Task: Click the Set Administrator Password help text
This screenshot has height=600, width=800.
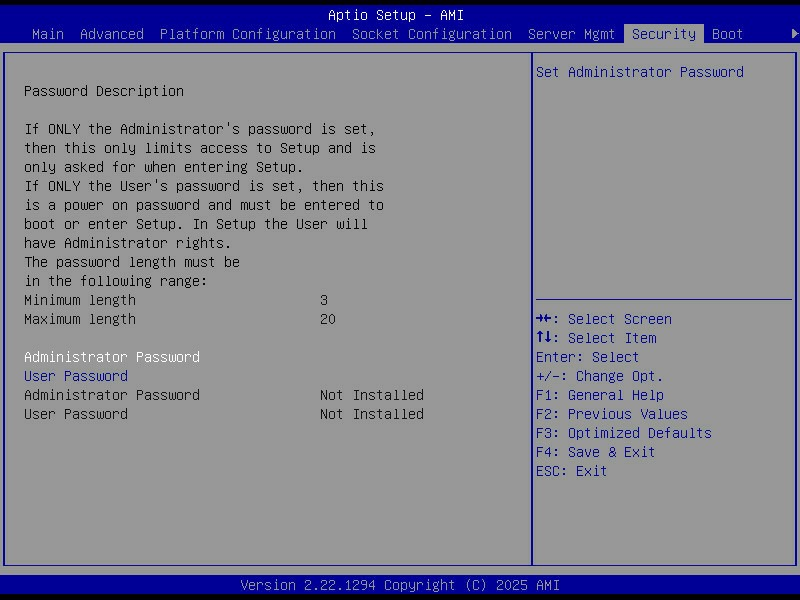Action: [639, 72]
